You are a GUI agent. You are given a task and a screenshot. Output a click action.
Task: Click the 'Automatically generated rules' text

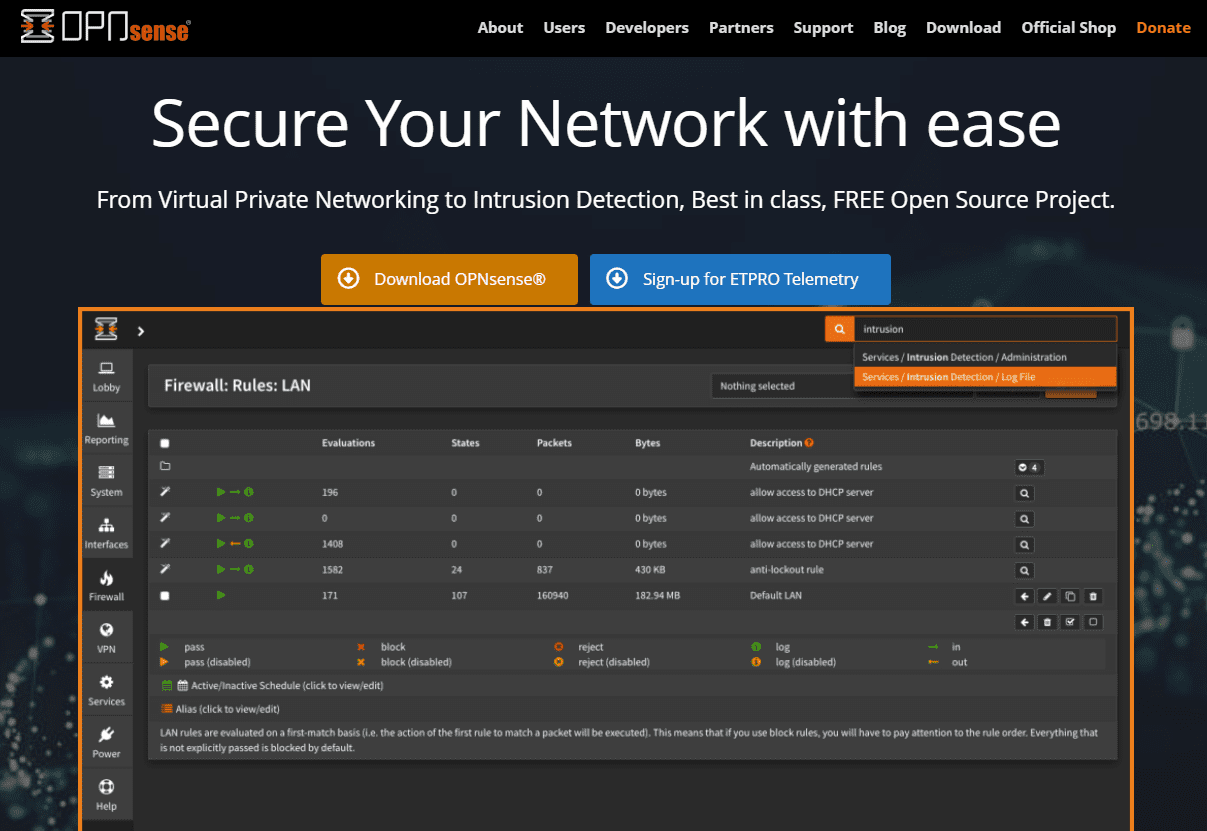click(816, 467)
